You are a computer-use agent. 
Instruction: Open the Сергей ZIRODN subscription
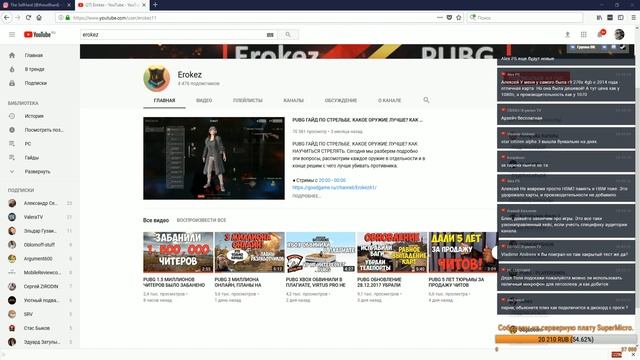click(40, 287)
